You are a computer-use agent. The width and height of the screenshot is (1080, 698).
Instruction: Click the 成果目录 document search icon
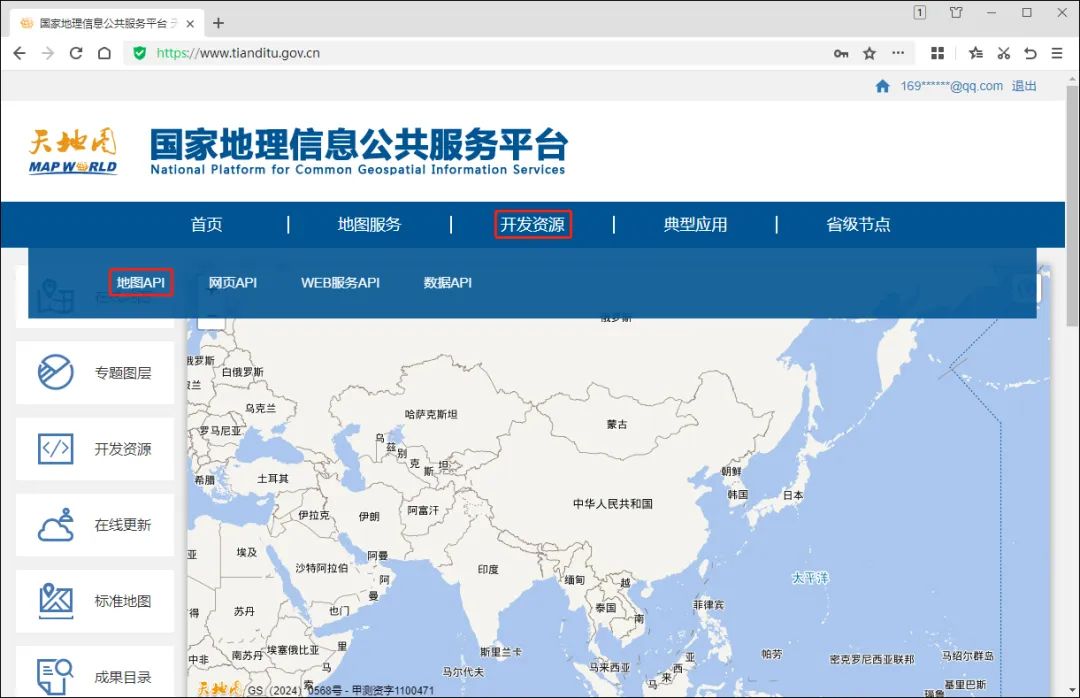click(56, 676)
